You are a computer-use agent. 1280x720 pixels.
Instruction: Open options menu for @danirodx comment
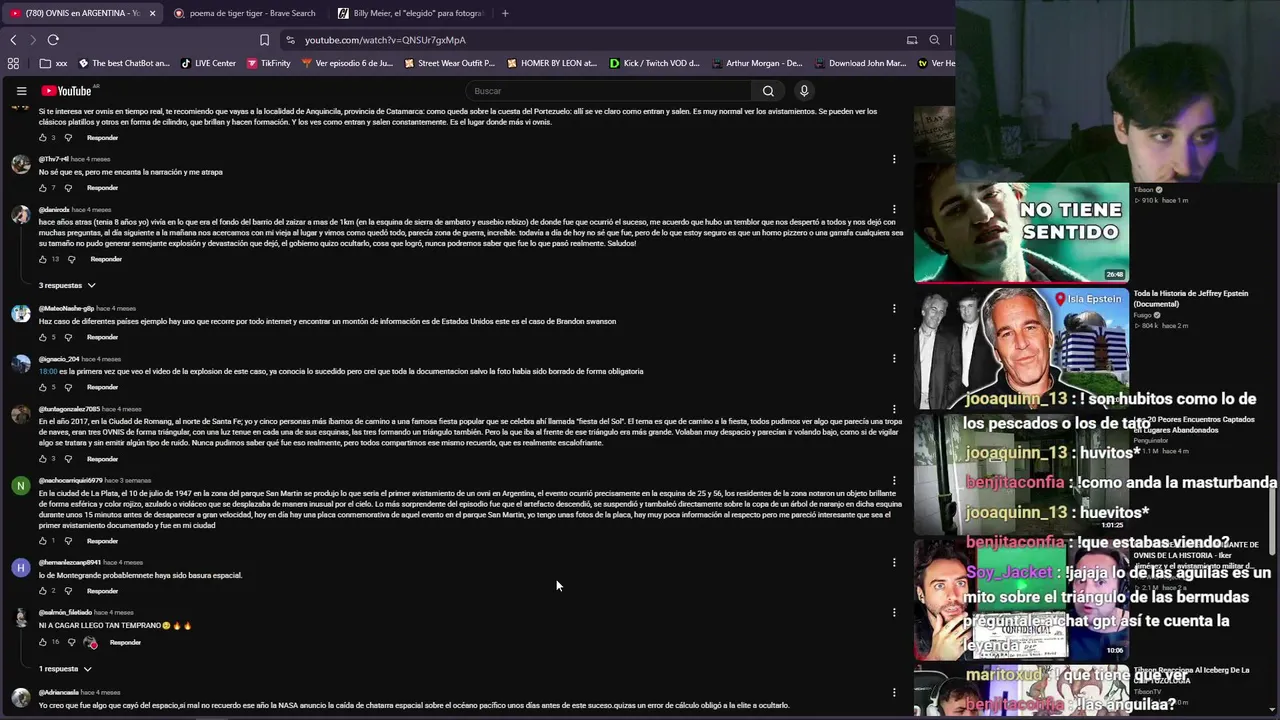pyautogui.click(x=894, y=210)
